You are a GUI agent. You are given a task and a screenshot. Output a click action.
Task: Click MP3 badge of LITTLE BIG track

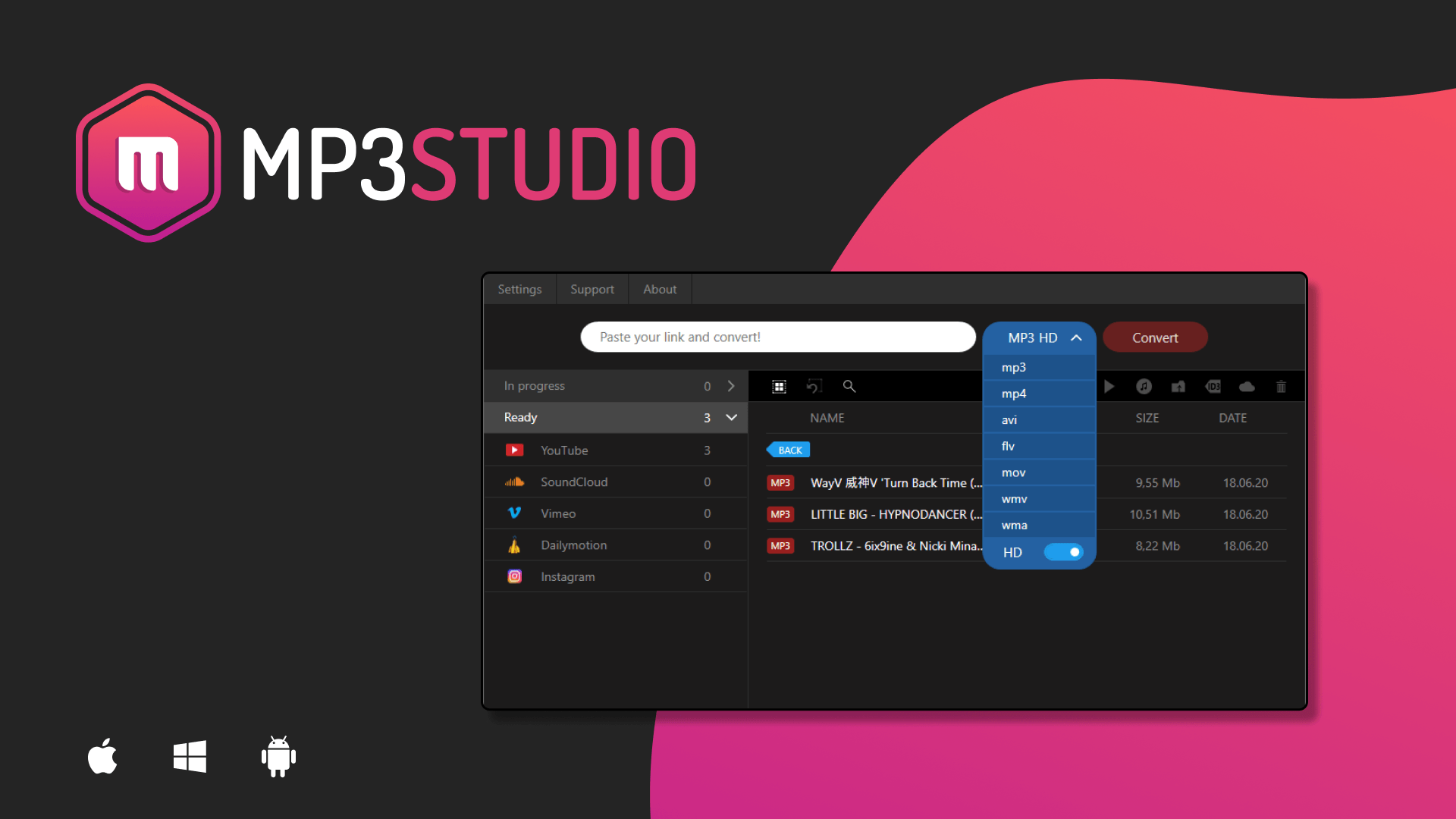click(780, 514)
